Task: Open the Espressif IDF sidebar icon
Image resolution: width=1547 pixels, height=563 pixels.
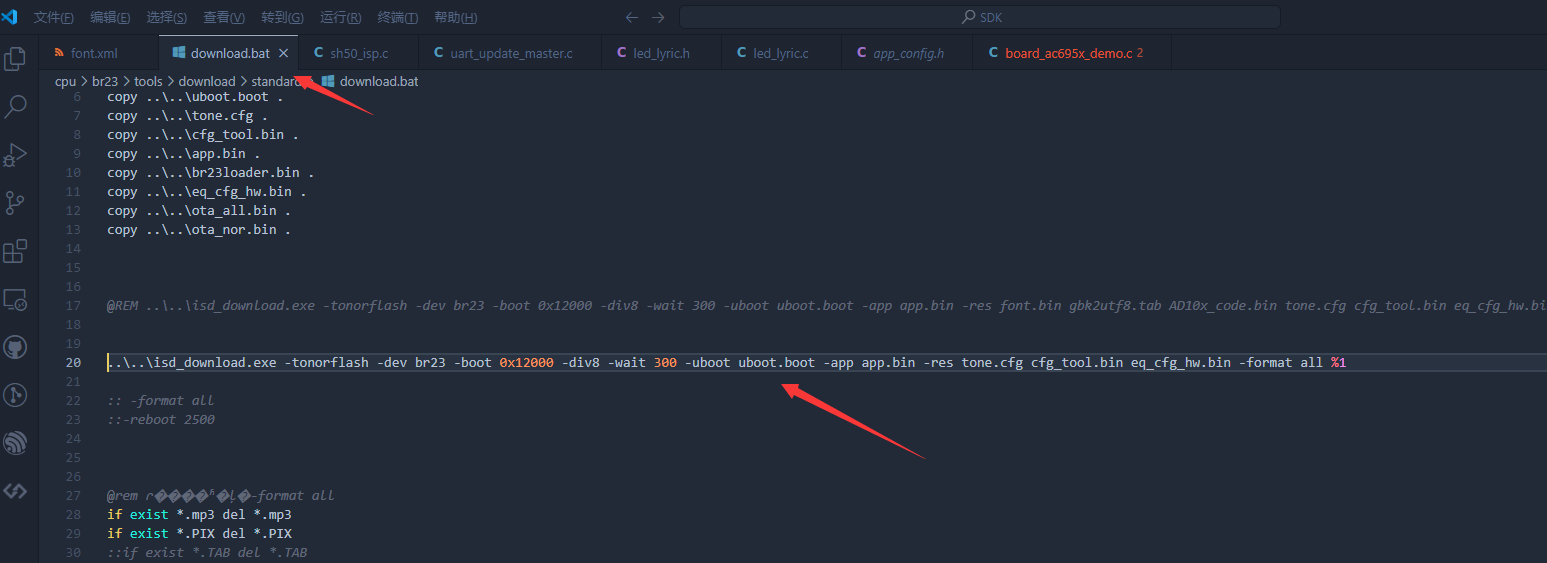Action: pyautogui.click(x=15, y=443)
